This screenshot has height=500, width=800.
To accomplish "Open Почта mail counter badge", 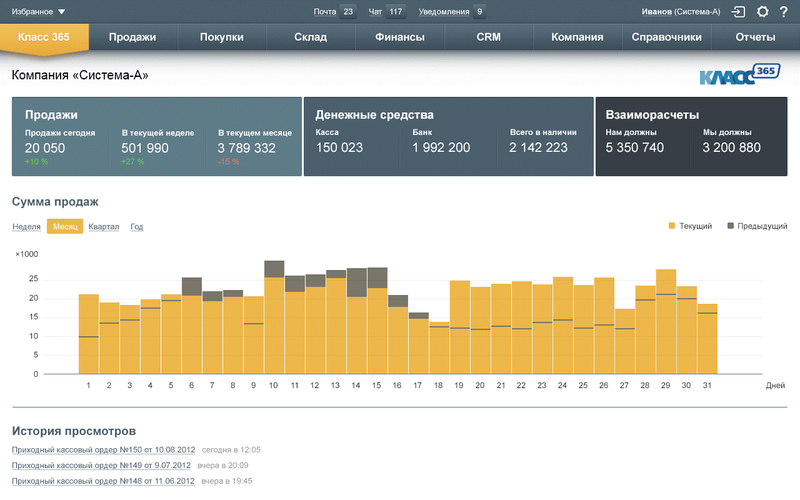I will coord(348,12).
